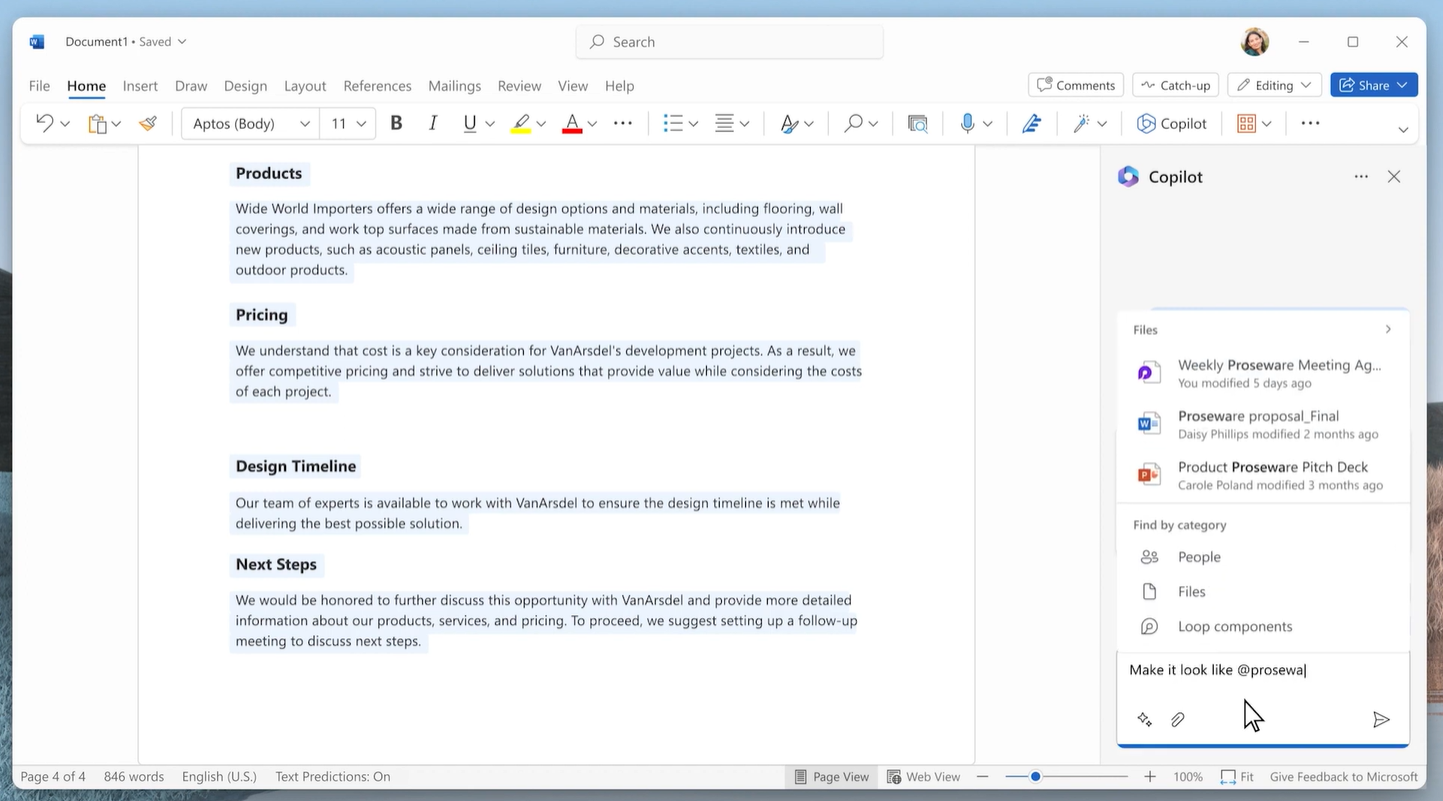Open bullet list dropdown arrow
1443x801 pixels.
693,124
